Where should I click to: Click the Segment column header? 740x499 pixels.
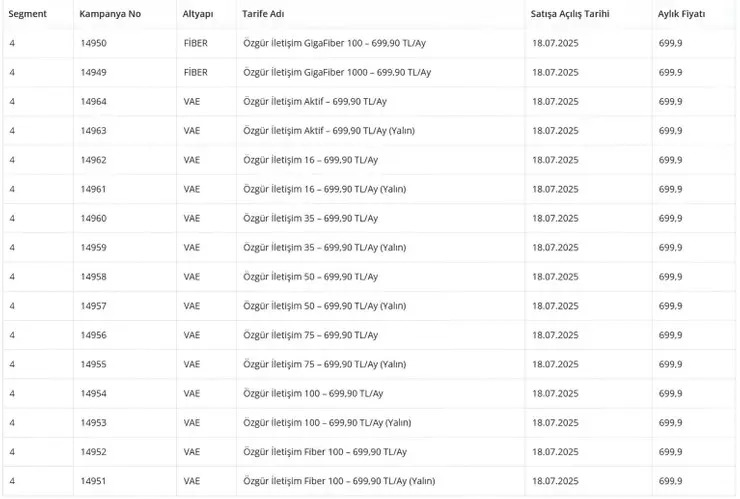29,14
